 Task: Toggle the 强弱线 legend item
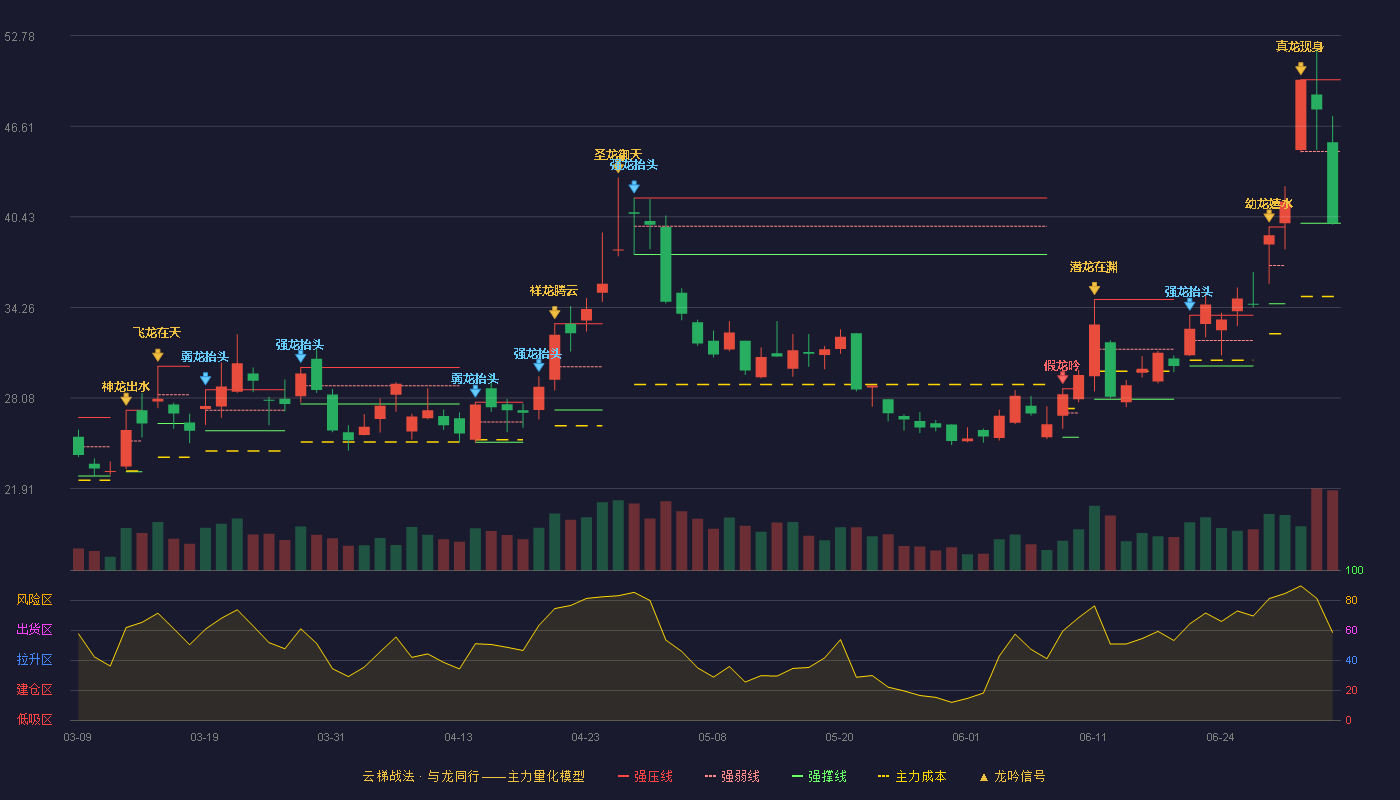(732, 776)
